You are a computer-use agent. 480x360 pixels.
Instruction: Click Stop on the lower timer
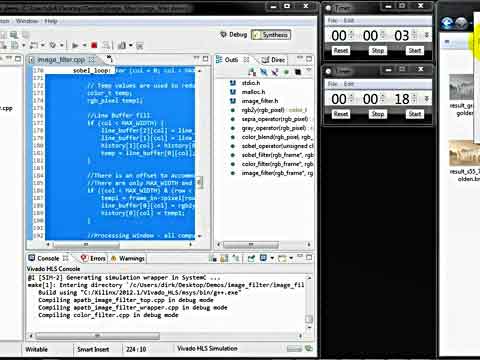pos(378,114)
